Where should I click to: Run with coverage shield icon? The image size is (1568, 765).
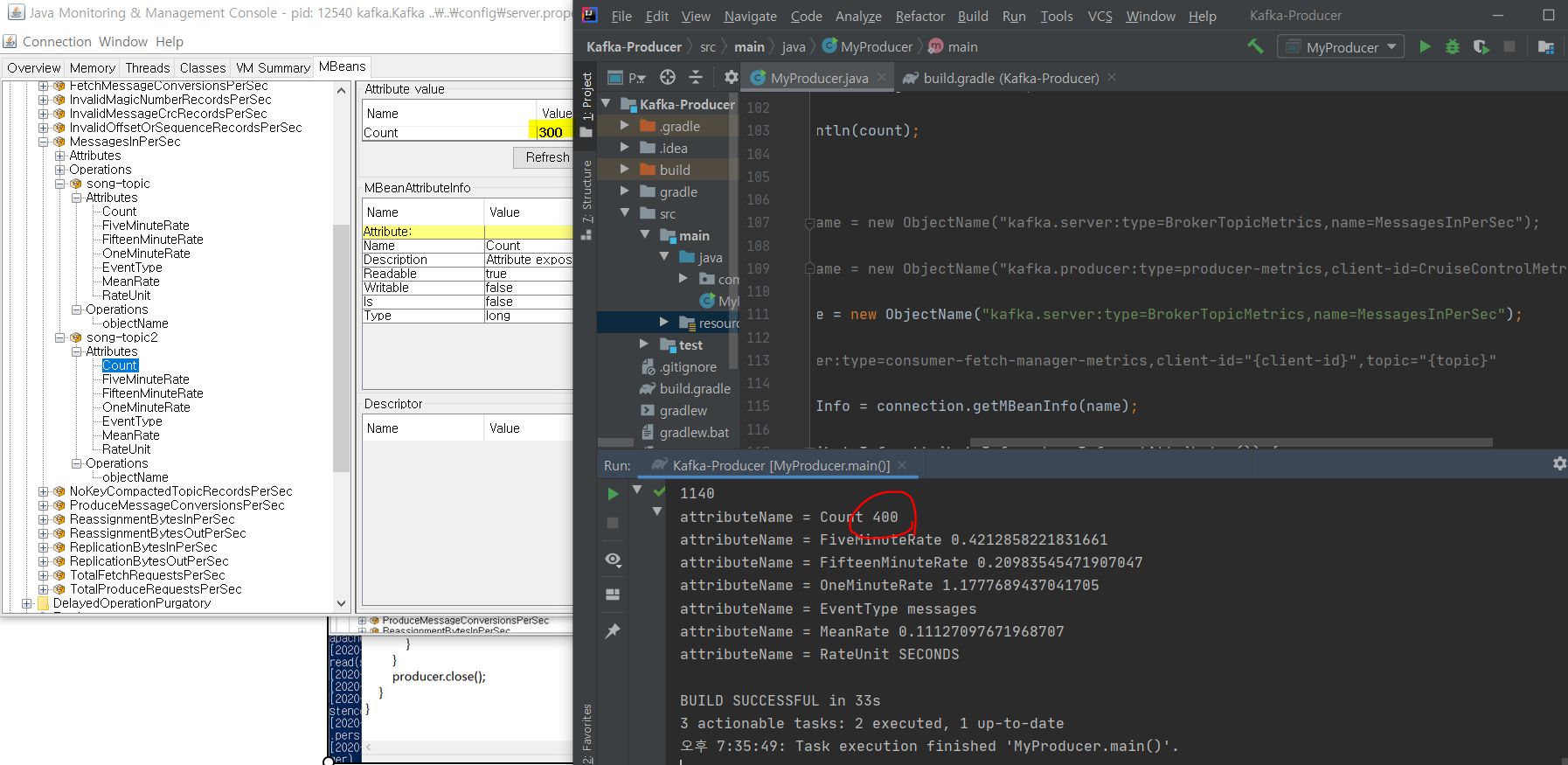(x=1481, y=46)
